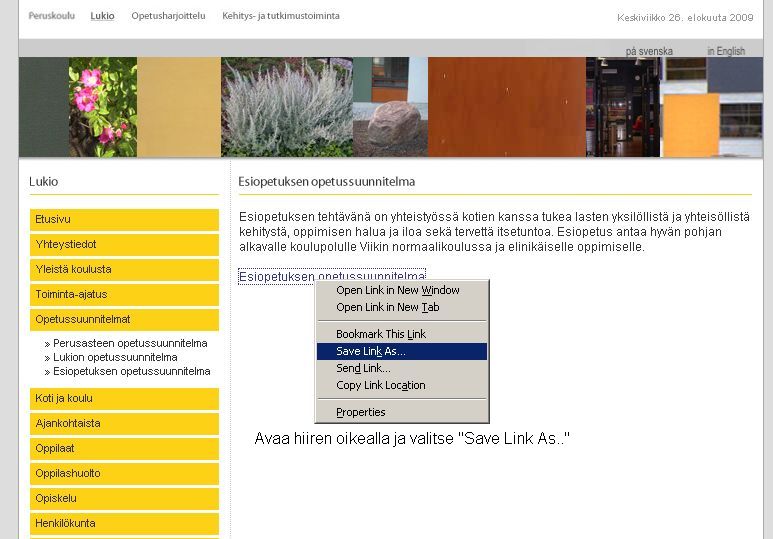Select Opetussuunnitelmat sidebar section
773x539 pixels.
(124, 320)
